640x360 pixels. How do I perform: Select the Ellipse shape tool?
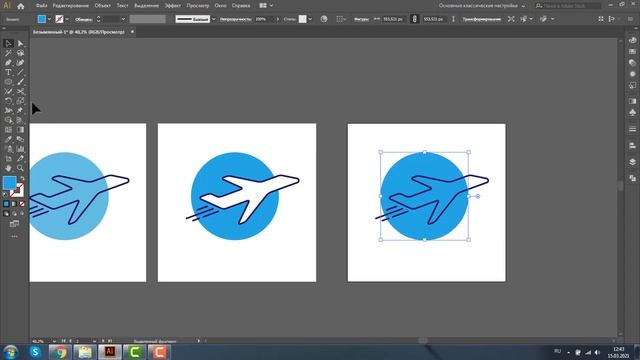coord(8,82)
